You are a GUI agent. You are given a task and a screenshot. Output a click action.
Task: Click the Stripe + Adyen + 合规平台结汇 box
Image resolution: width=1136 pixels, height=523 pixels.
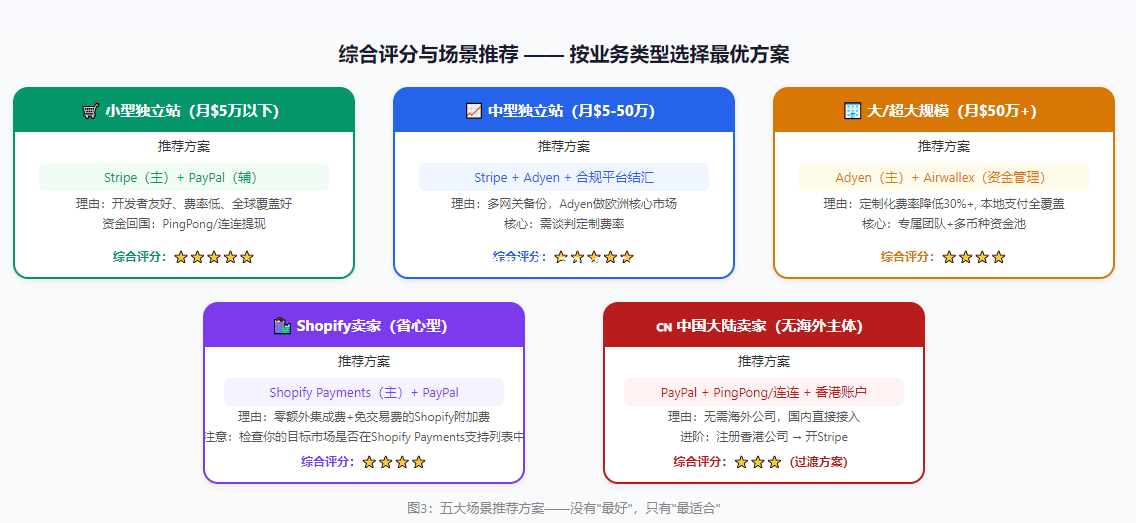pyautogui.click(x=564, y=177)
